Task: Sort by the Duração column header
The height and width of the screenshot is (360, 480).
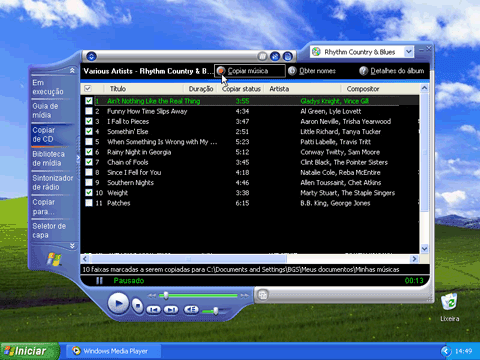Action: coord(201,89)
